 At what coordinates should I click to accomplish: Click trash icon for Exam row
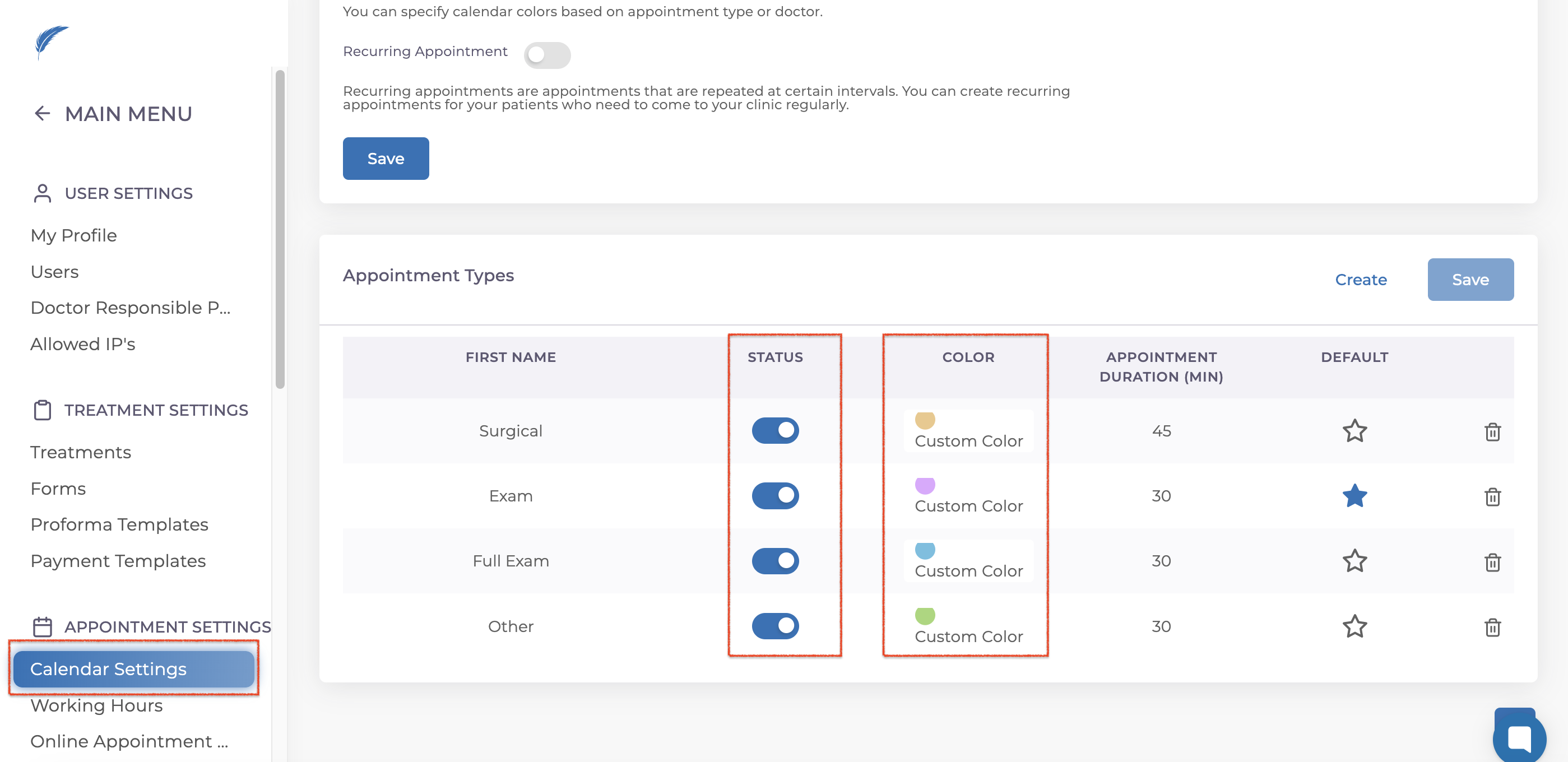[1492, 496]
